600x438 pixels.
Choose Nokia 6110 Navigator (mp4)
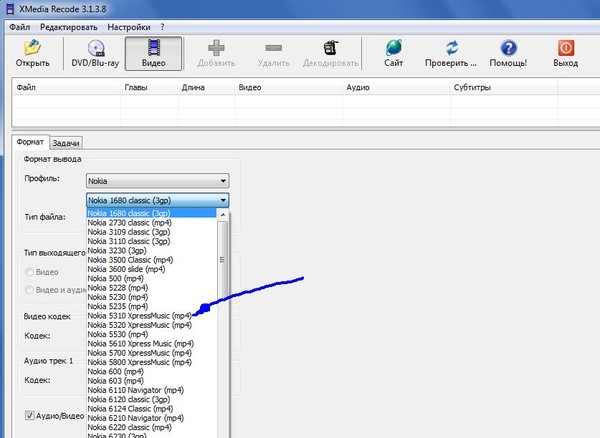tap(152, 390)
